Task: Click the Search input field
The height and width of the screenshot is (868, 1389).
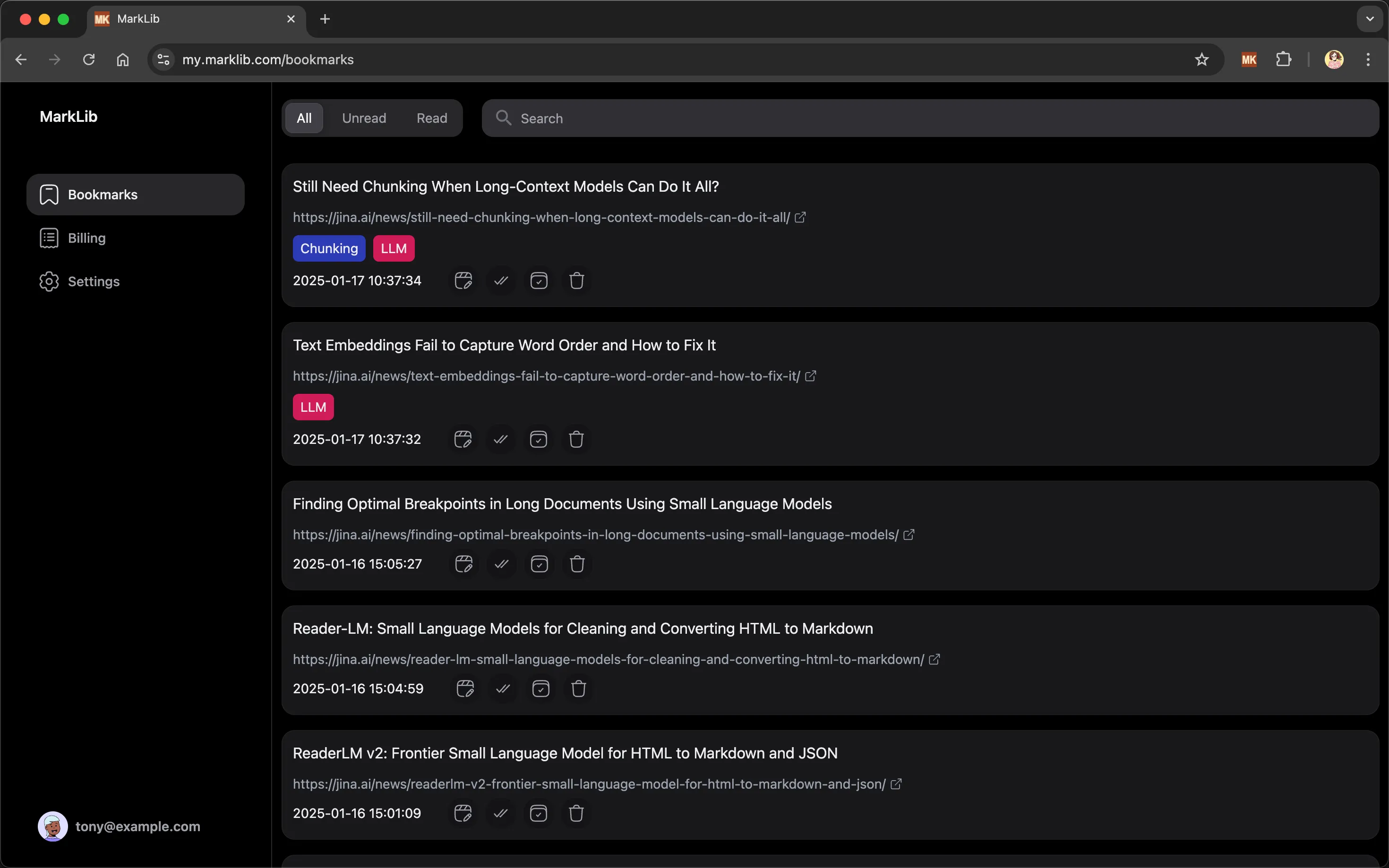Action: tap(929, 118)
